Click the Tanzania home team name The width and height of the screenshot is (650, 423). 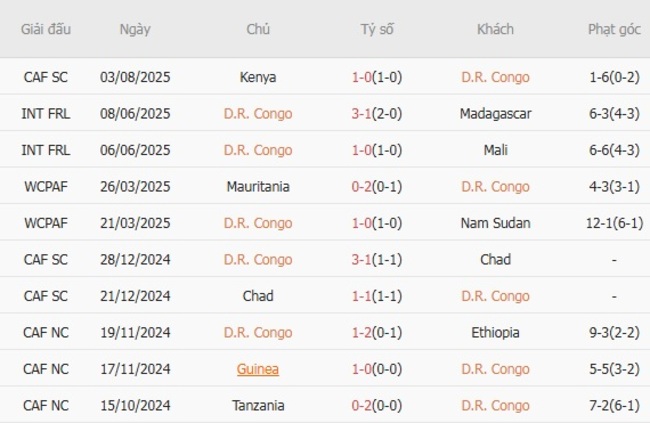coord(258,406)
